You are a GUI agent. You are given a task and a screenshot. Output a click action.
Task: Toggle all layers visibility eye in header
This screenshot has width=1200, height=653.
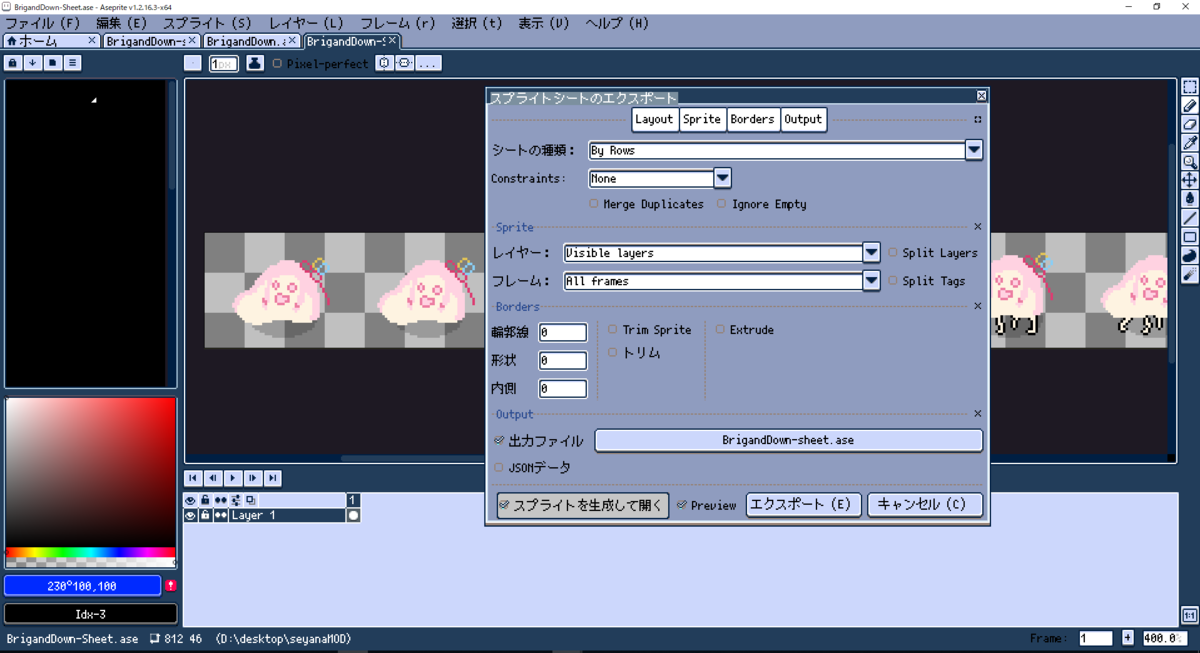[x=190, y=500]
